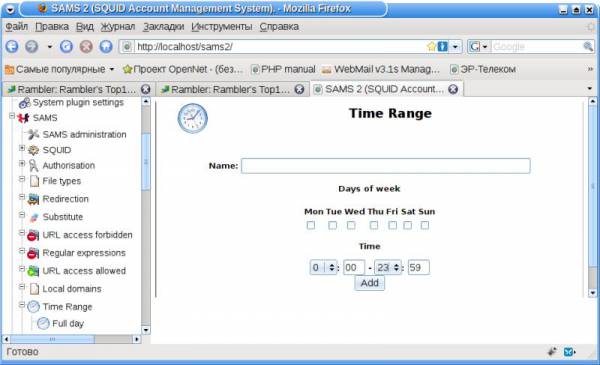This screenshot has height=365, width=600.
Task: Close the SAMS 2 tab
Action: tap(453, 89)
